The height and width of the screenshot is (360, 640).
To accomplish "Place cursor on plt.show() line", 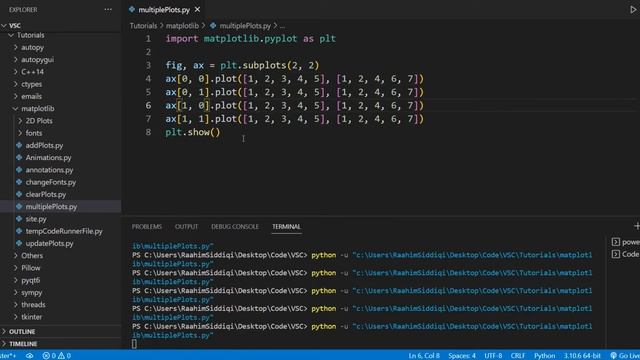I will pyautogui.click(x=193, y=132).
